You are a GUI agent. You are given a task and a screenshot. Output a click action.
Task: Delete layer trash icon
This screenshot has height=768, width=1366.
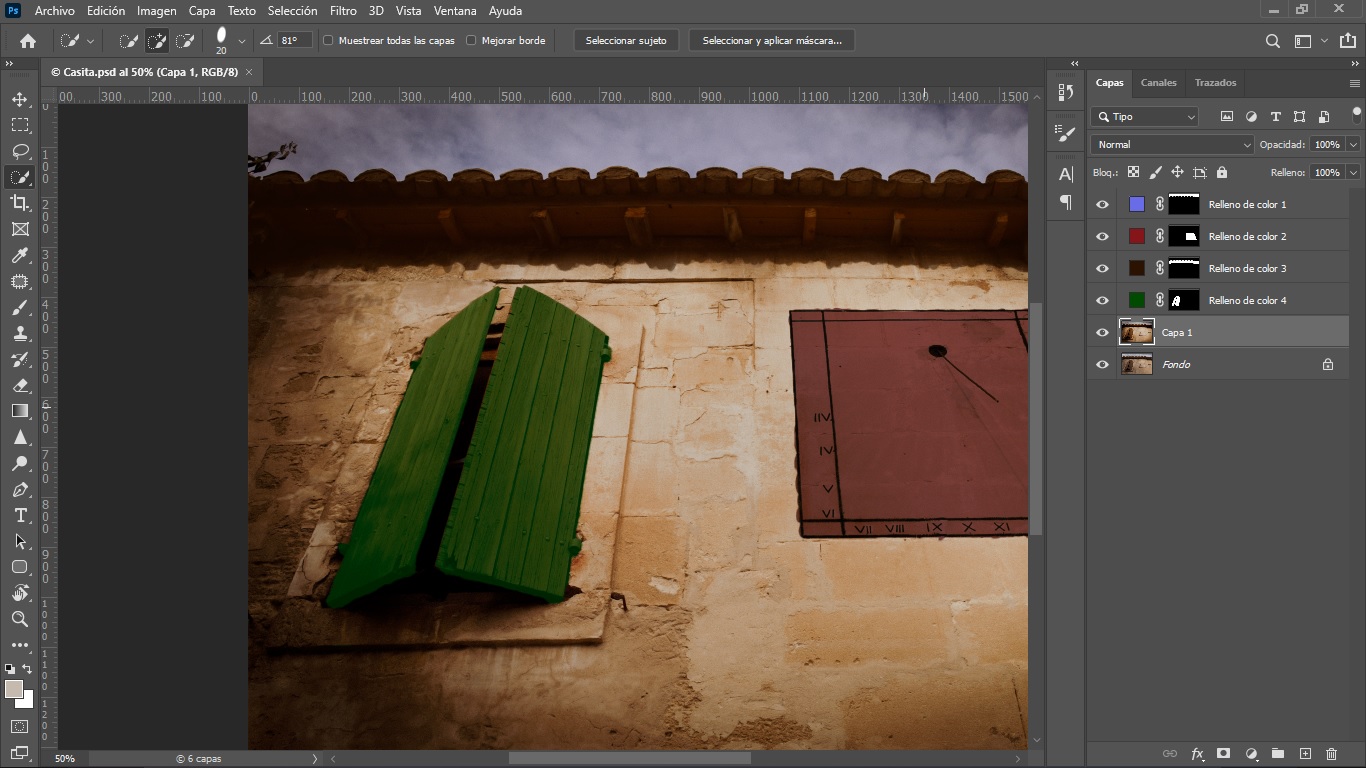(1331, 753)
